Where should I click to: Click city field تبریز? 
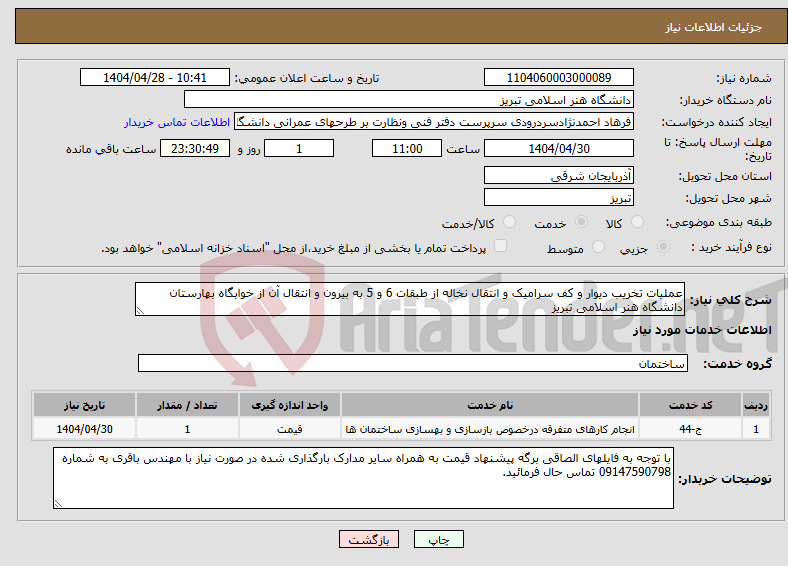click(558, 197)
